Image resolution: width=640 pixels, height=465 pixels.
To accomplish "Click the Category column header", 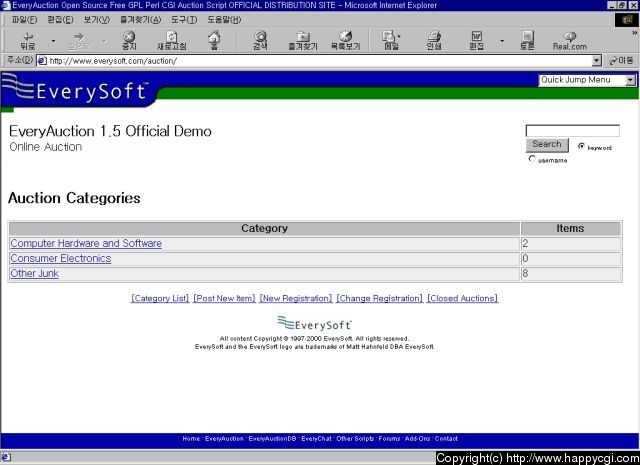I will point(264,228).
